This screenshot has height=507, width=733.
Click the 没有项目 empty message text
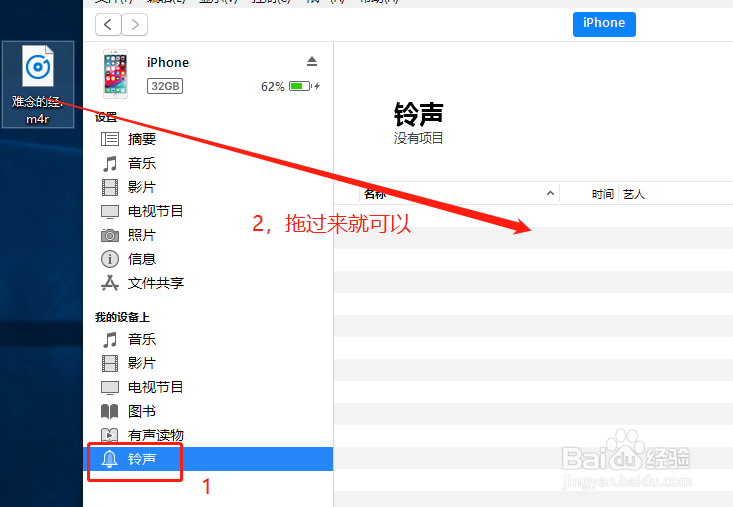pyautogui.click(x=418, y=138)
